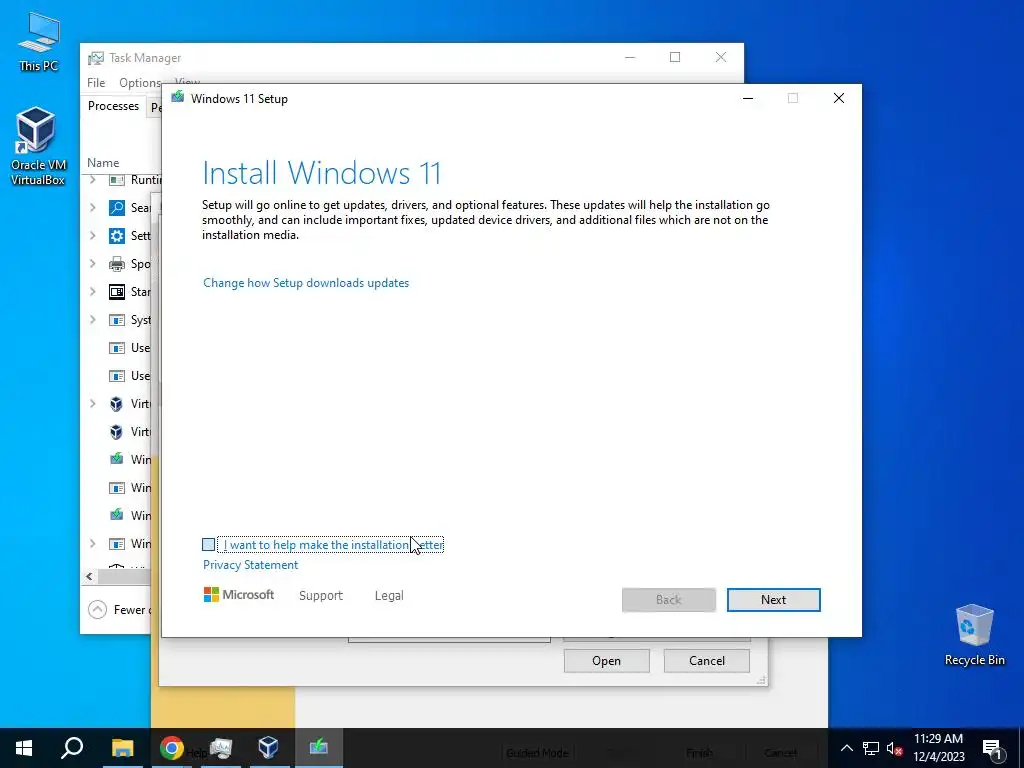Open the Windows Start menu

[x=24, y=748]
